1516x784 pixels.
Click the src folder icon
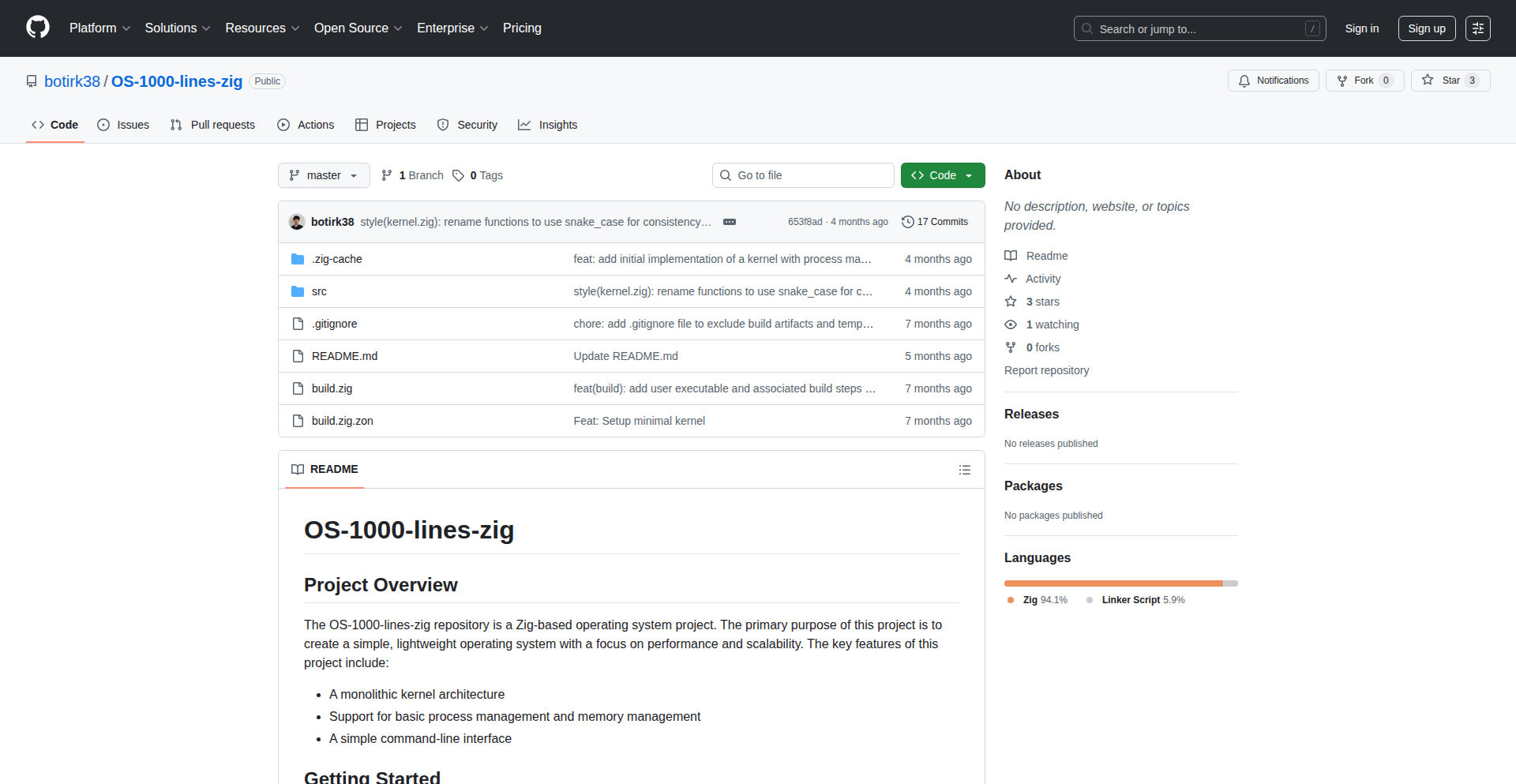(298, 291)
